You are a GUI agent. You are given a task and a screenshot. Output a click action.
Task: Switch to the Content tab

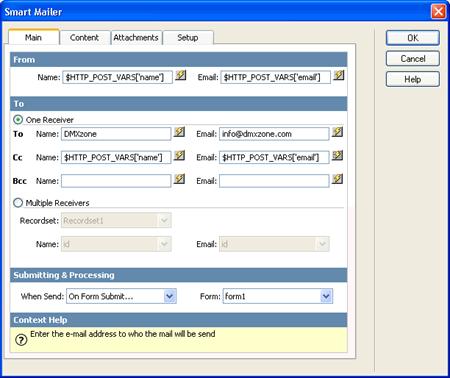(84, 38)
